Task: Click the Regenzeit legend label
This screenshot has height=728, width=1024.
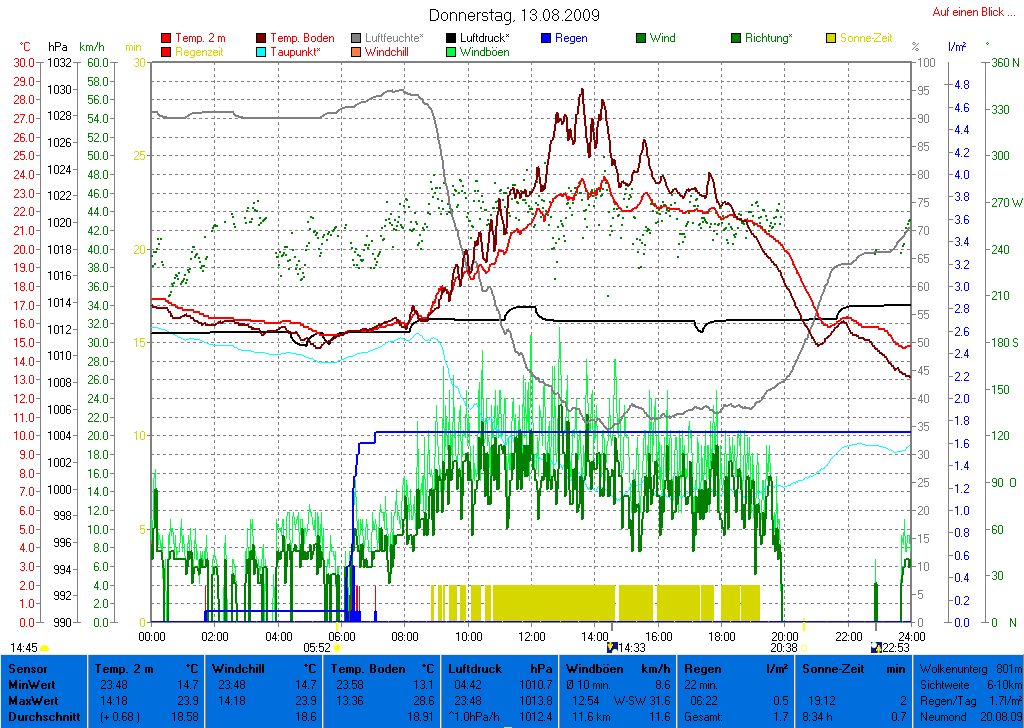Action: point(200,52)
